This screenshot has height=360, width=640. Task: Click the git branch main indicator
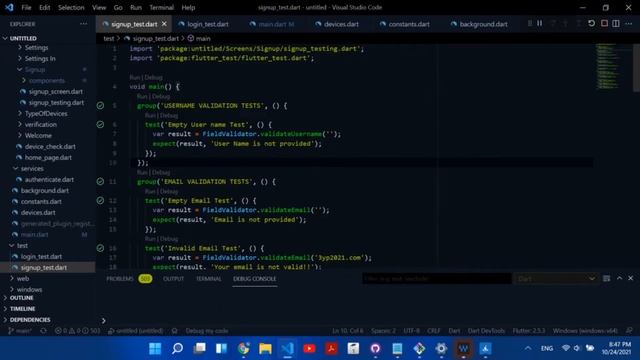20,331
